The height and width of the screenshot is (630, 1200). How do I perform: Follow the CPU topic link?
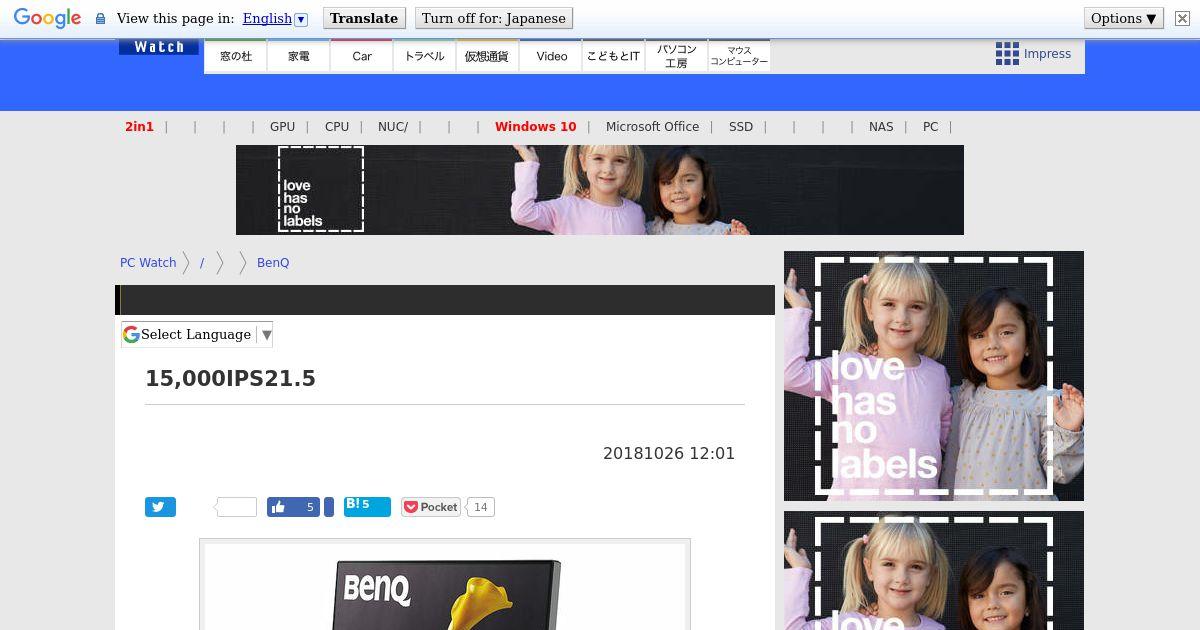click(337, 127)
